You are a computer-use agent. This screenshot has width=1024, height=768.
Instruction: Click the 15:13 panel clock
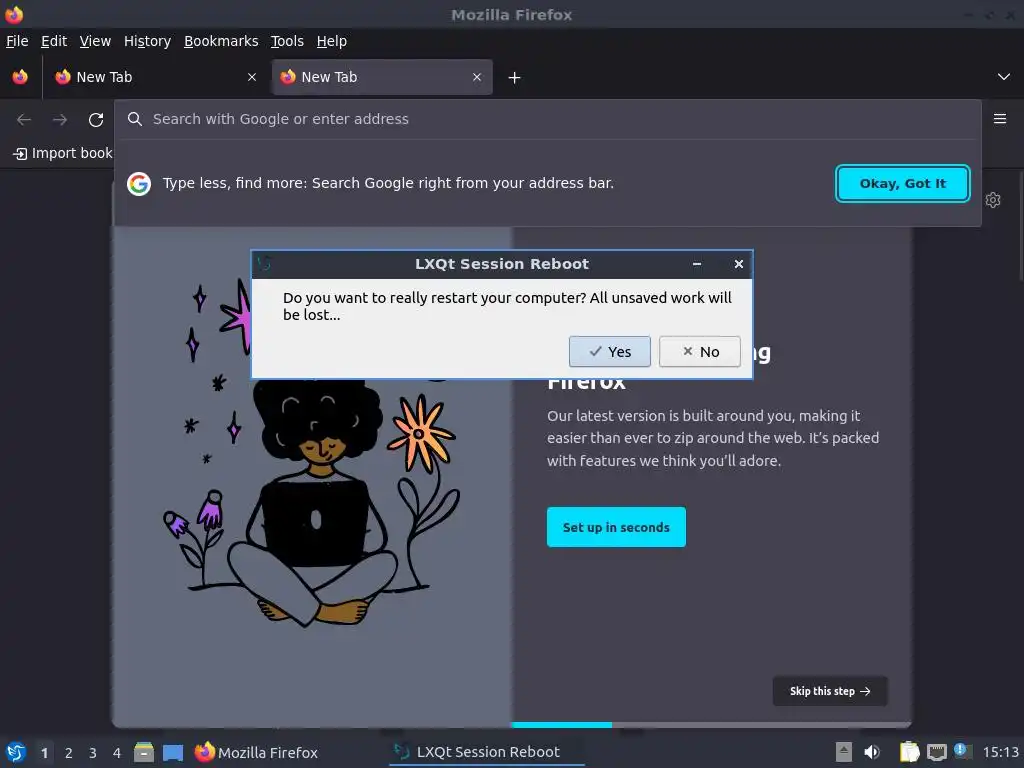[1000, 752]
